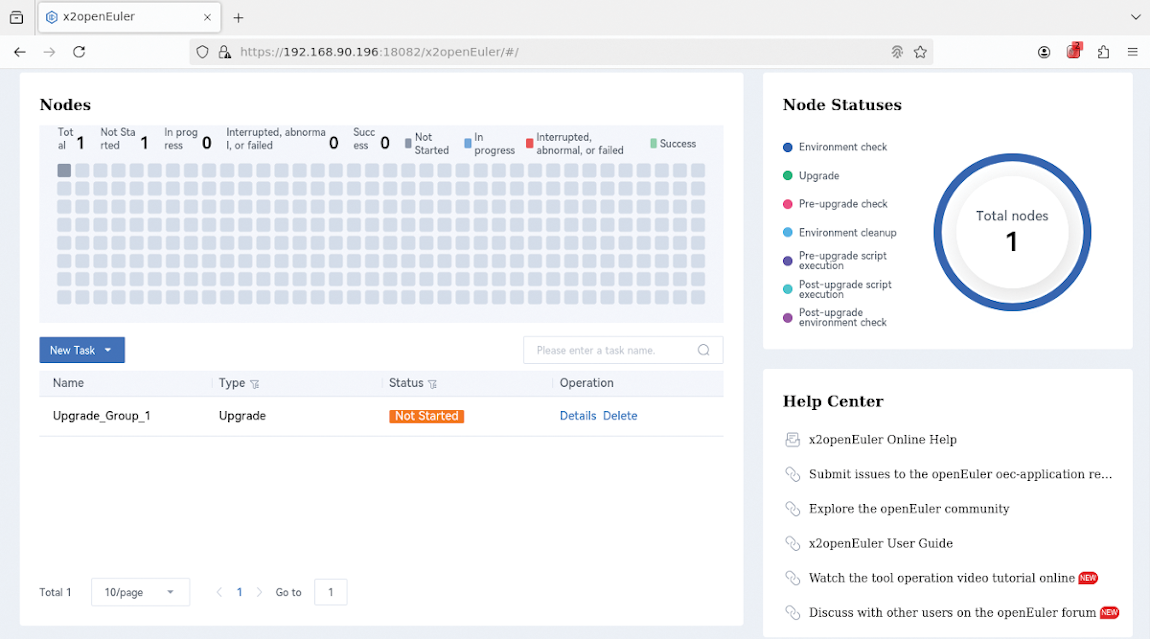Toggle Upgrade legend item in chart
Screen dimensions: 1150x639
810,176
